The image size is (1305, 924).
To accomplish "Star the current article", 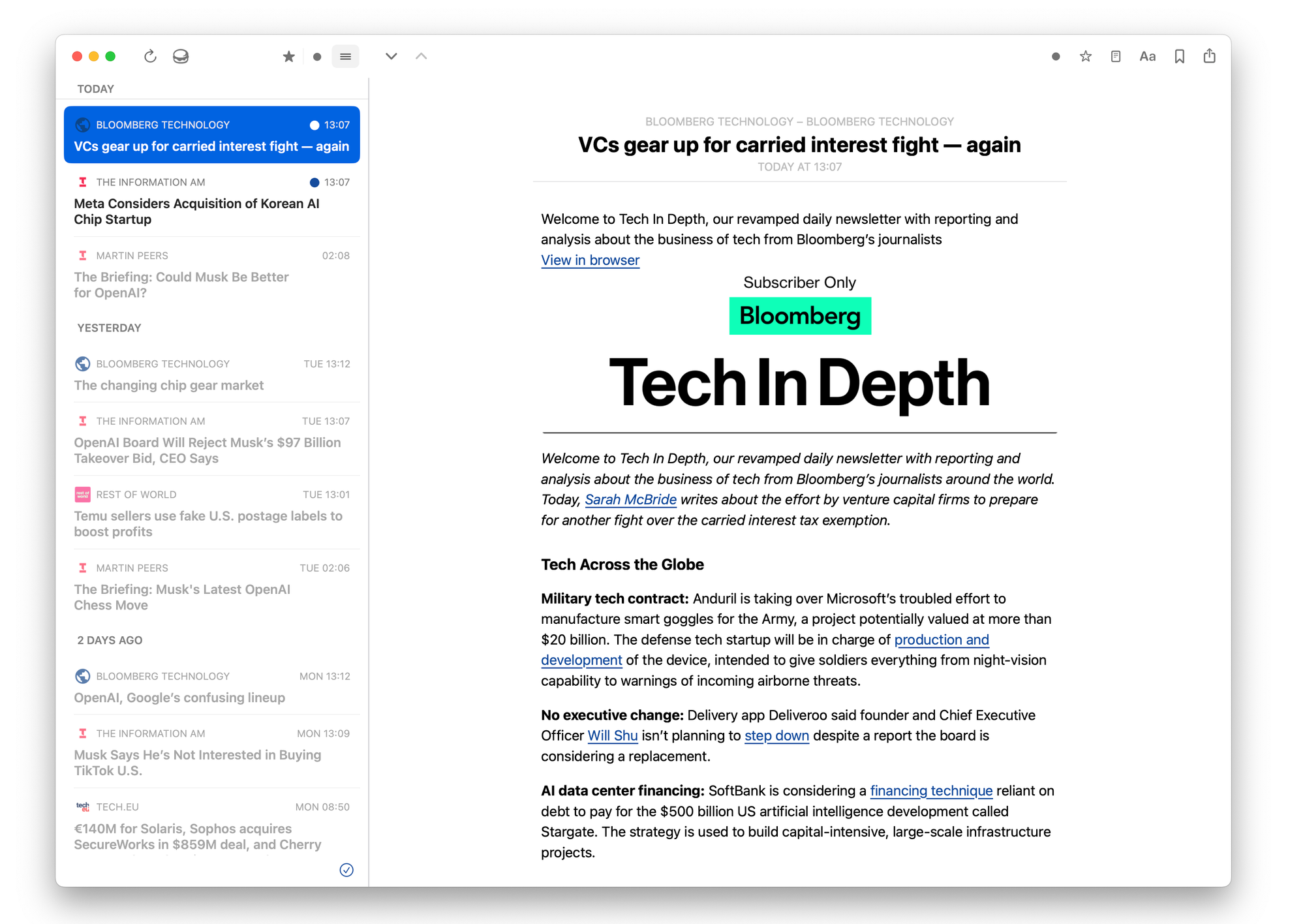I will [1085, 57].
